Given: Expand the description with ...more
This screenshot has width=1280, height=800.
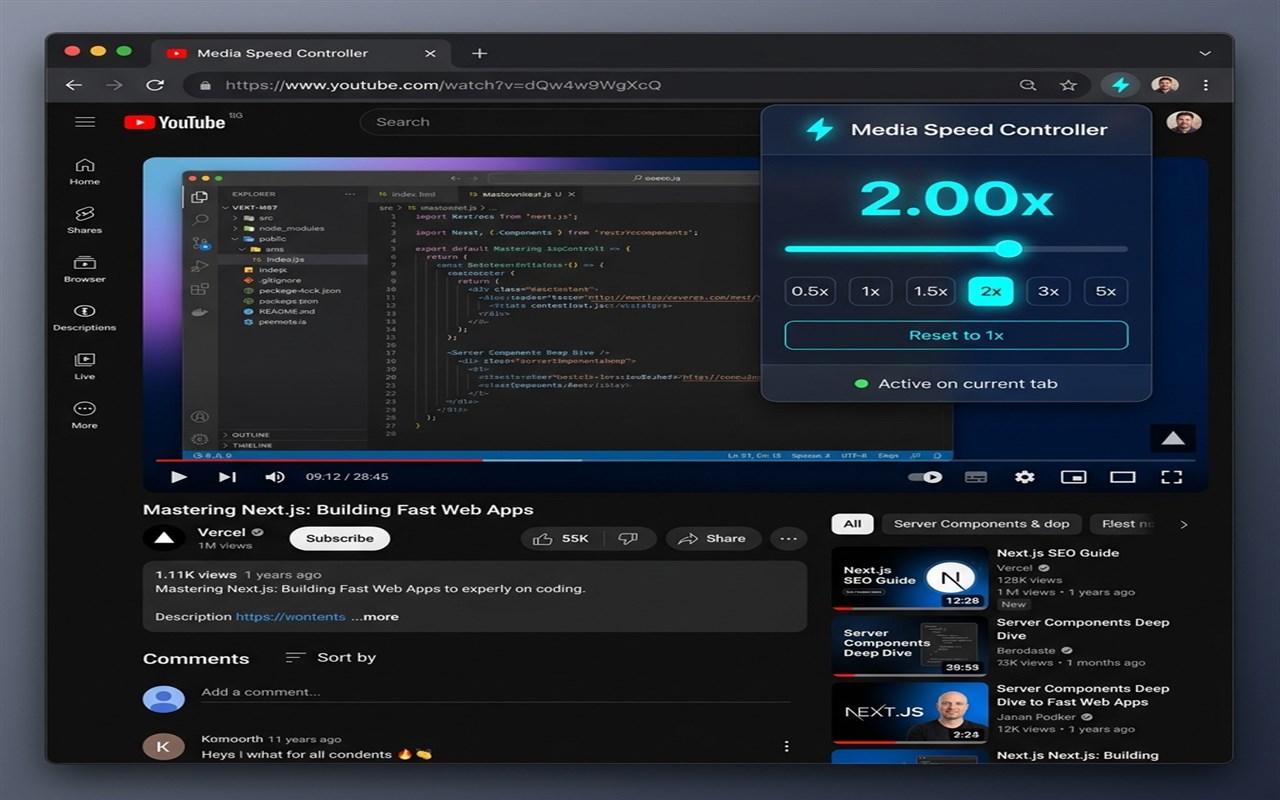Looking at the screenshot, I should [x=375, y=617].
